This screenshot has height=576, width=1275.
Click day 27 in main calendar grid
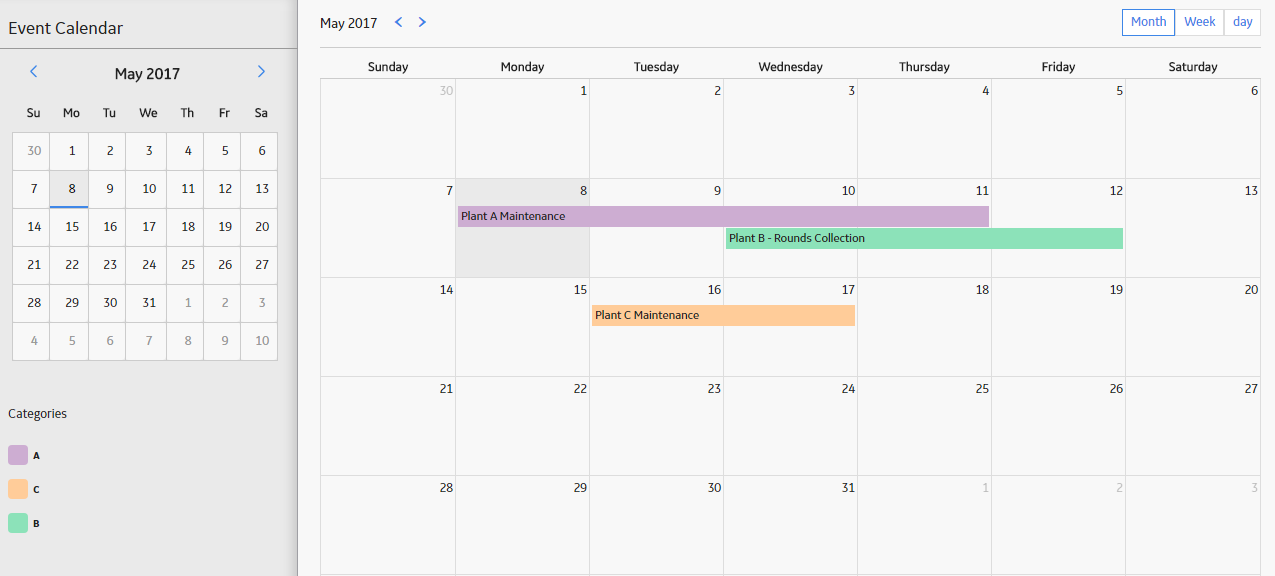1193,426
